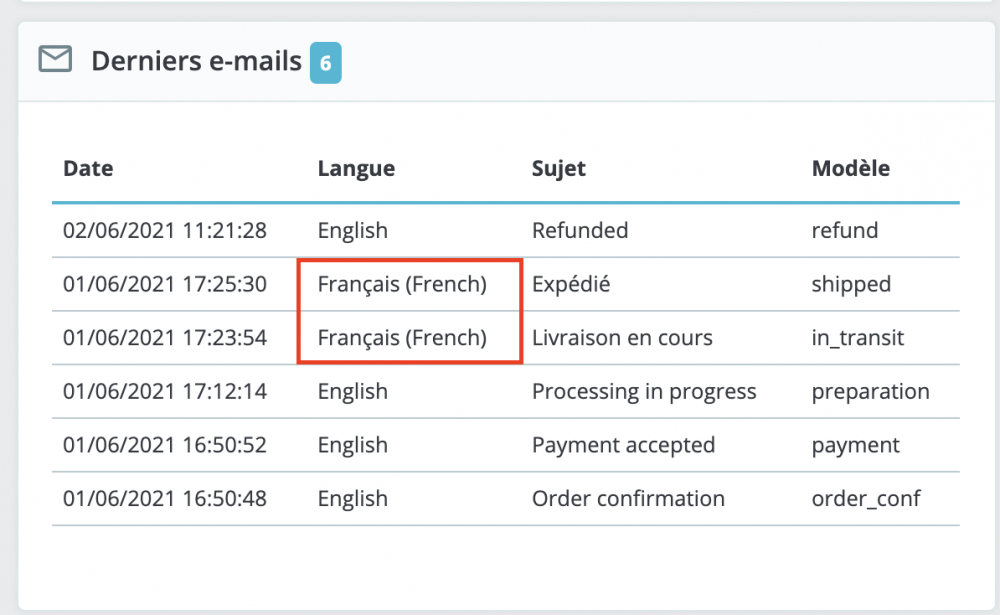Click Français (French) in the Expédié row
The width and height of the screenshot is (1000, 615).
pyautogui.click(x=402, y=284)
